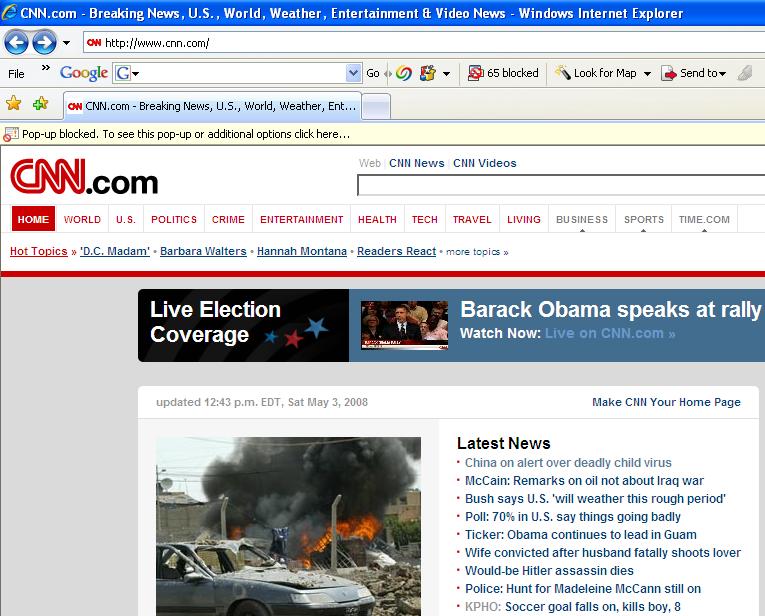Open the blank new tab button
This screenshot has height=616, width=765.
pos(376,106)
